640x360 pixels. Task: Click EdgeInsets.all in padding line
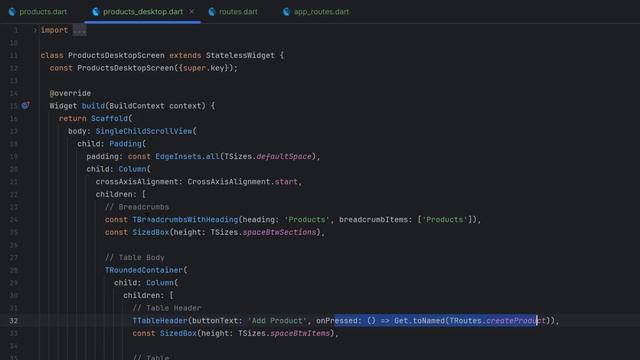point(187,156)
